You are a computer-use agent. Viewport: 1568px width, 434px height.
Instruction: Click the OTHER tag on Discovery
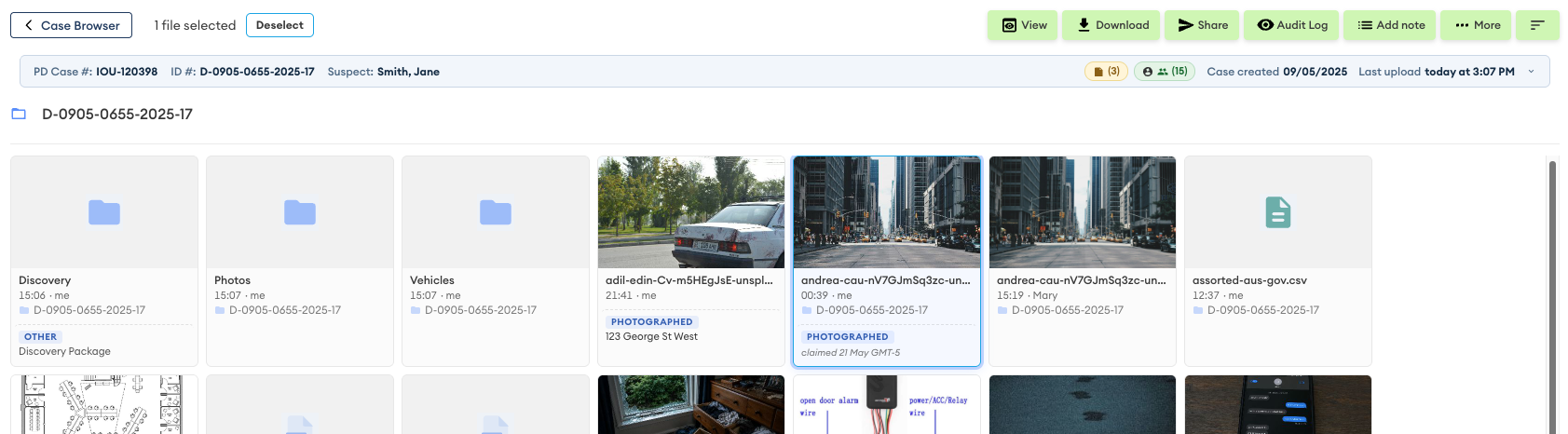pyautogui.click(x=40, y=337)
